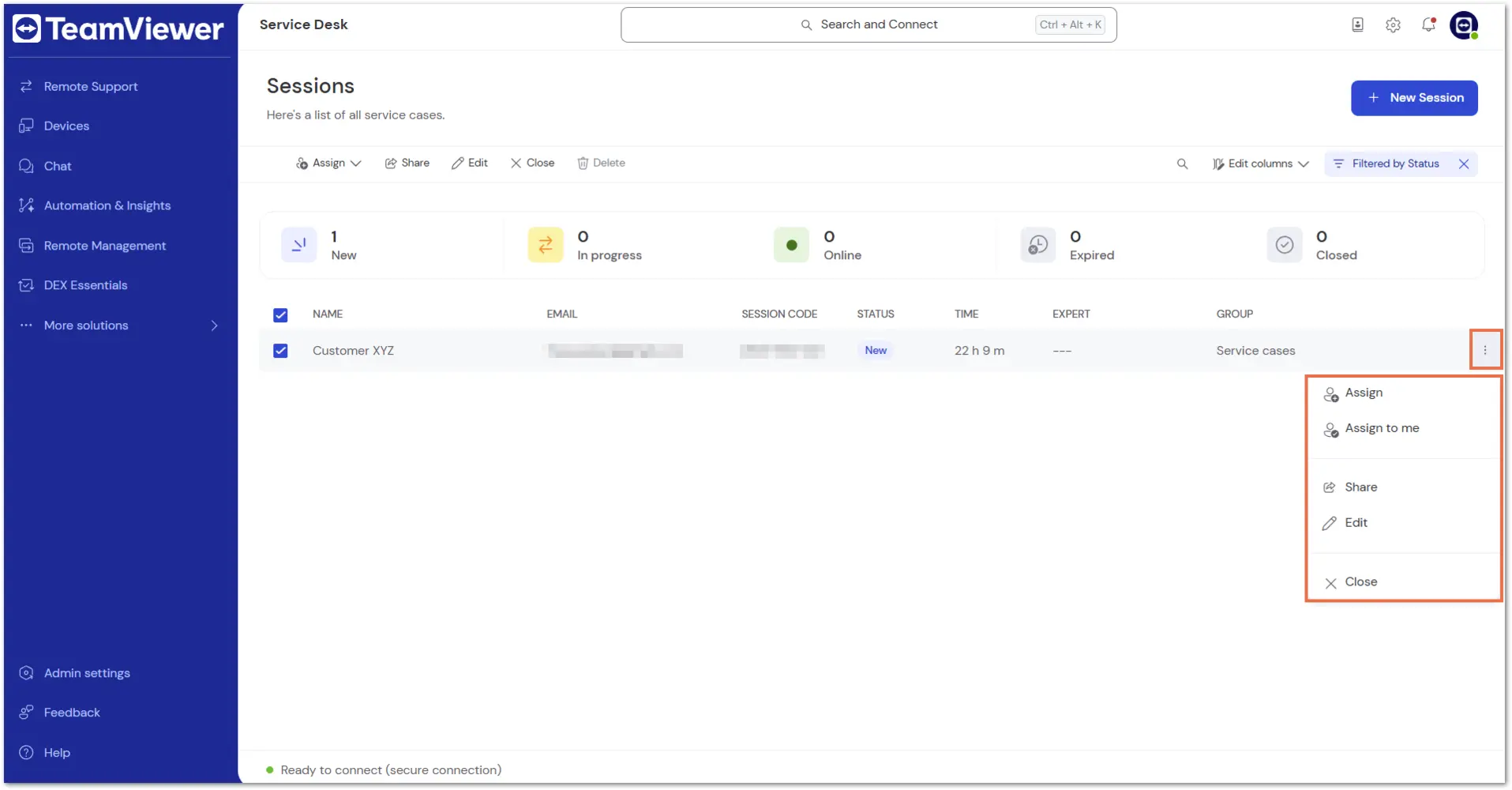Open Feedback in sidebar
This screenshot has height=790, width=1512.
[72, 713]
